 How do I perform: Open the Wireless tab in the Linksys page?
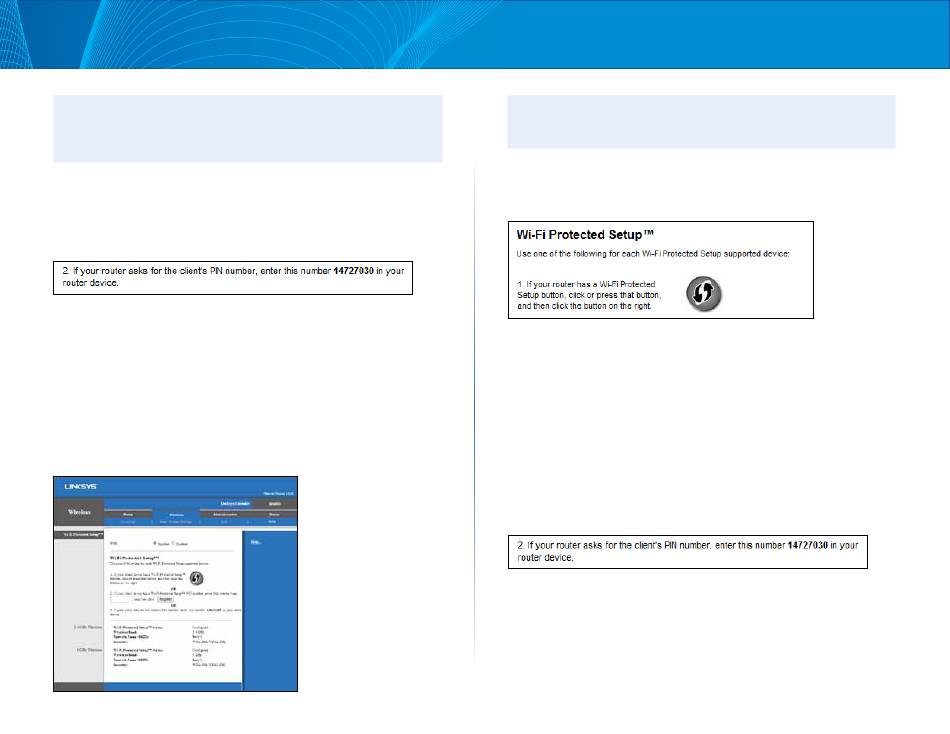176,515
